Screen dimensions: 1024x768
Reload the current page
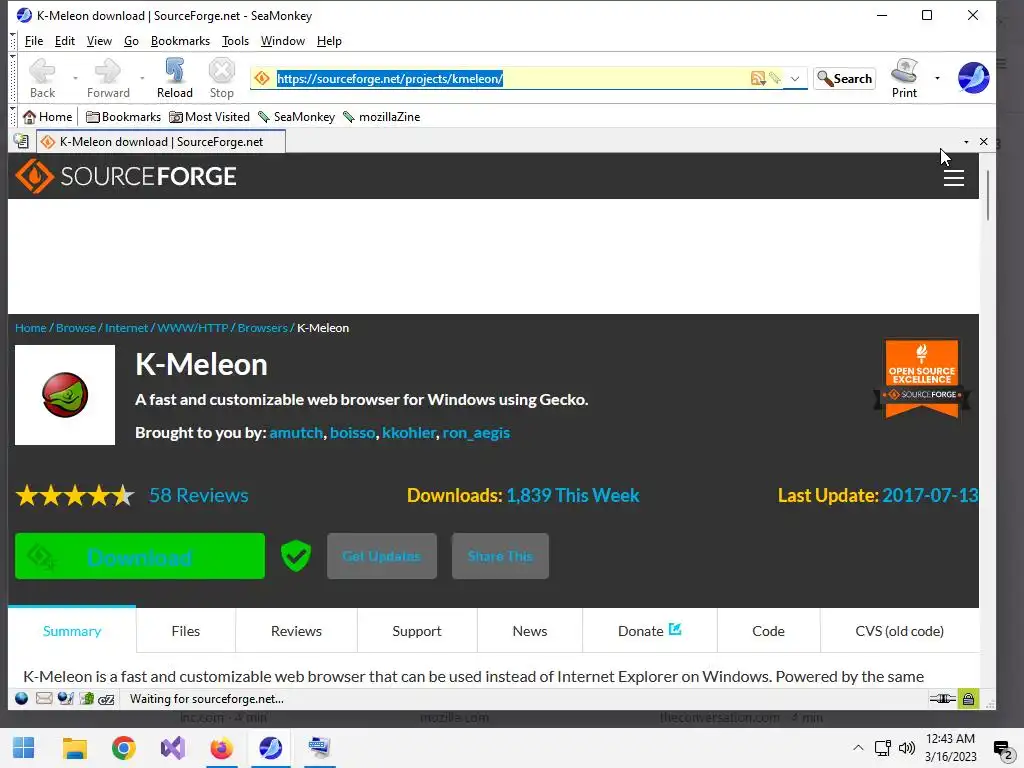[x=174, y=78]
